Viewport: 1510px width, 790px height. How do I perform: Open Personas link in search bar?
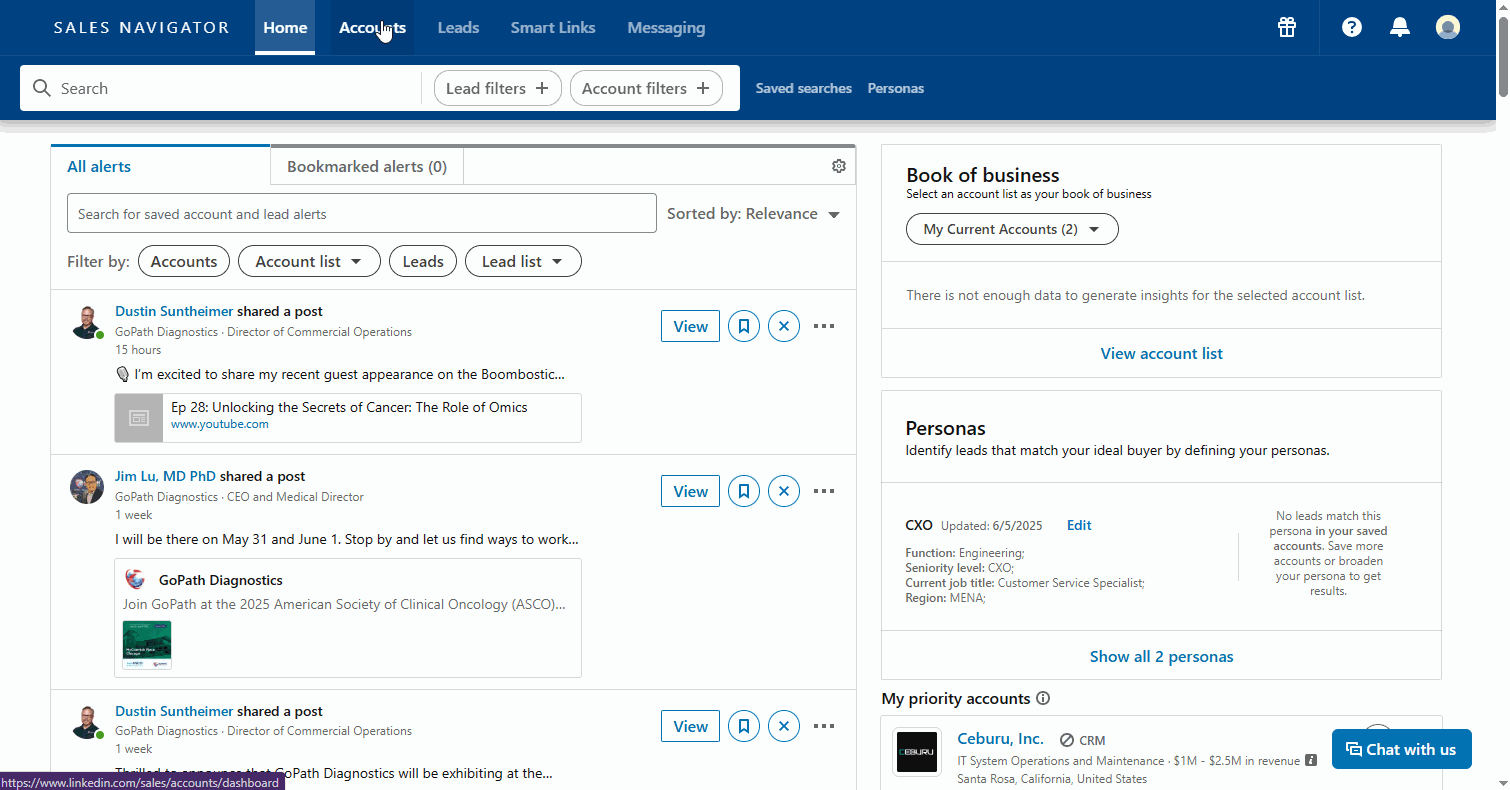(896, 88)
